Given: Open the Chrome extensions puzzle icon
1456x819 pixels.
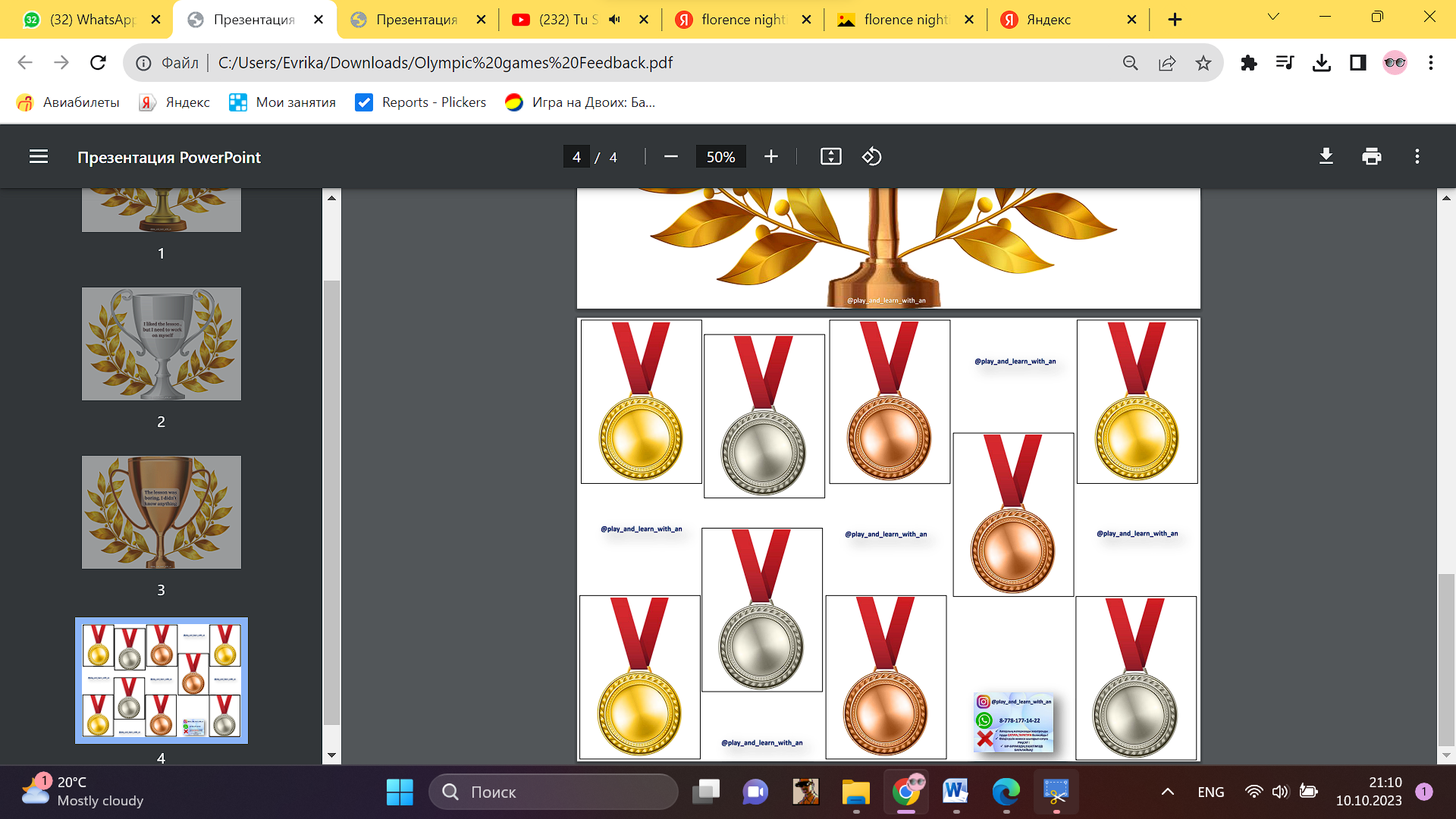Looking at the screenshot, I should pyautogui.click(x=1248, y=63).
